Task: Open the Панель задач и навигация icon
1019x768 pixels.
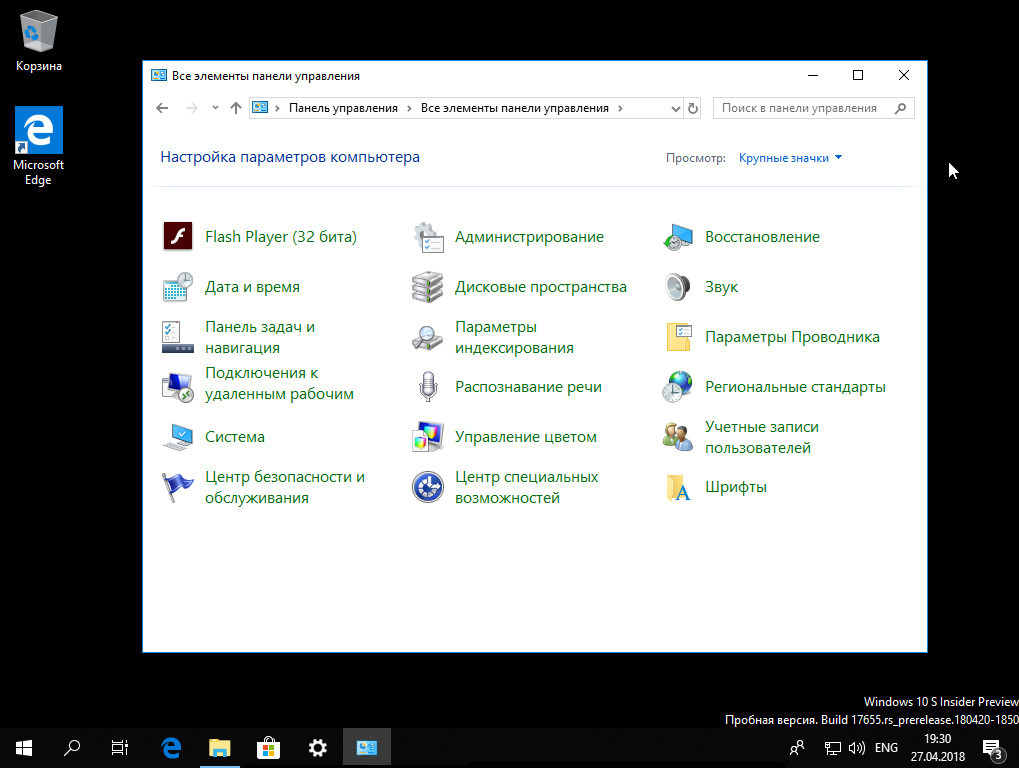Action: [x=177, y=337]
